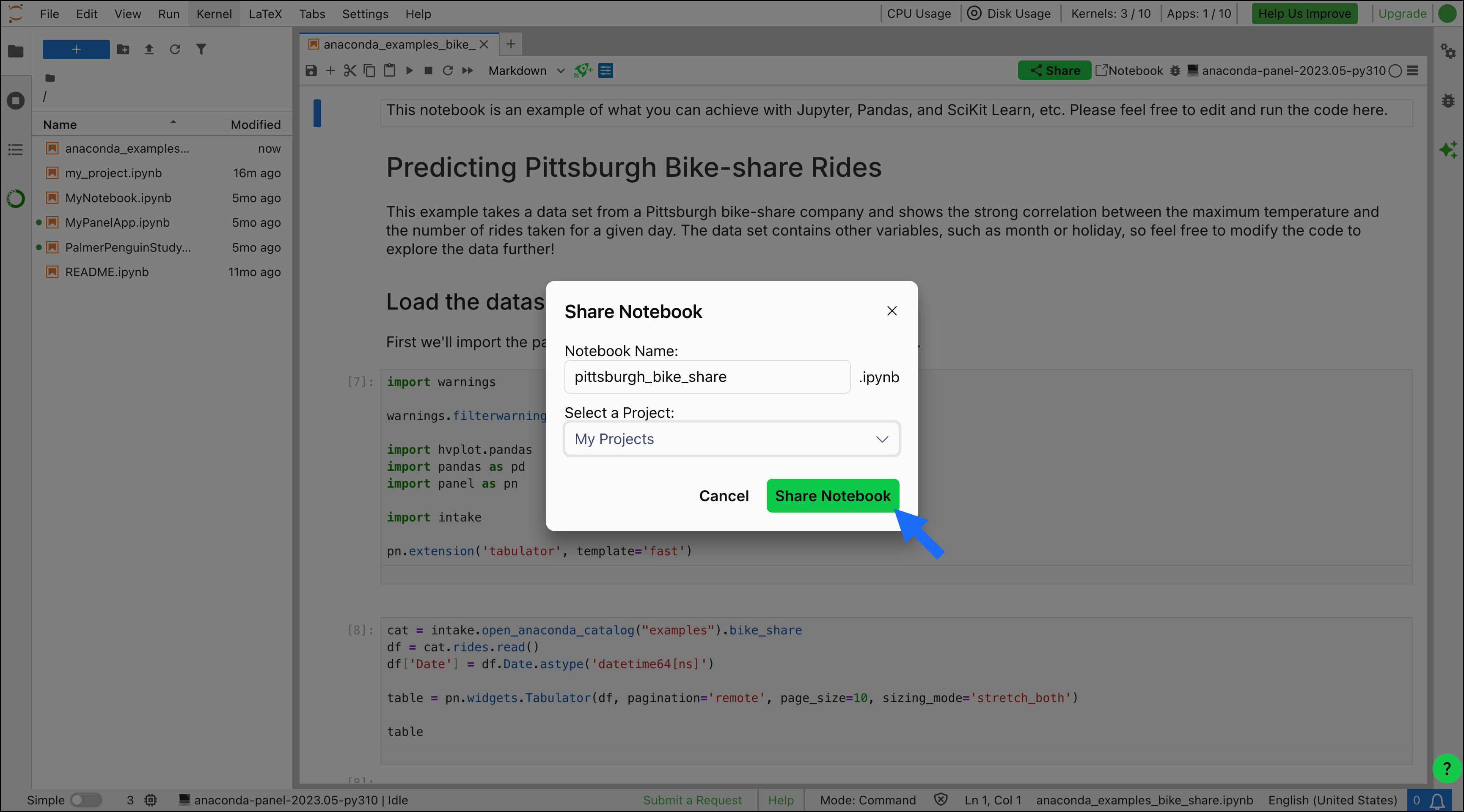Viewport: 1464px width, 812px height.
Task: Copy the selected cell
Action: click(x=369, y=71)
